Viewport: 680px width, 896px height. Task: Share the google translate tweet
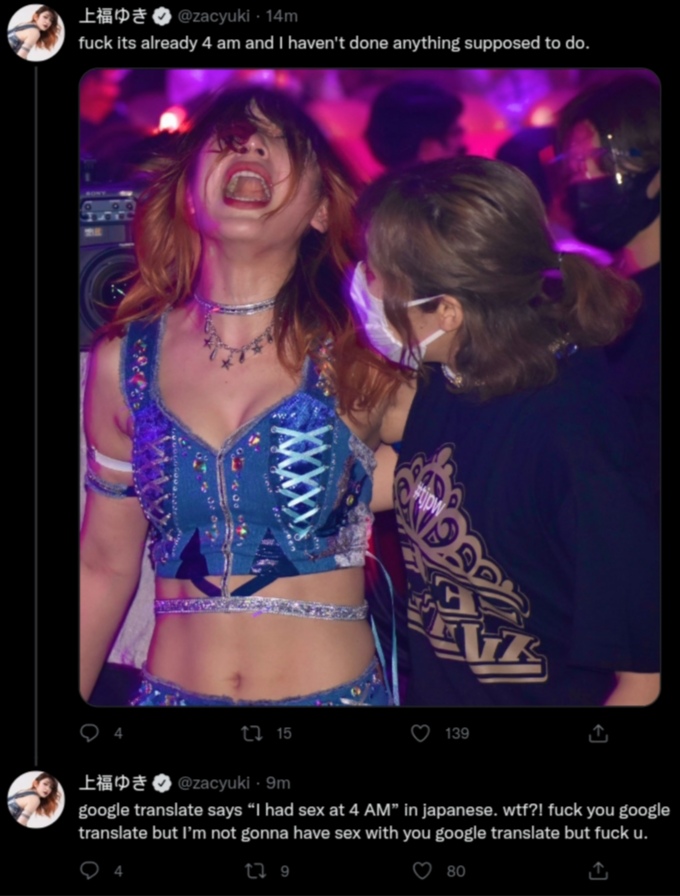(598, 871)
